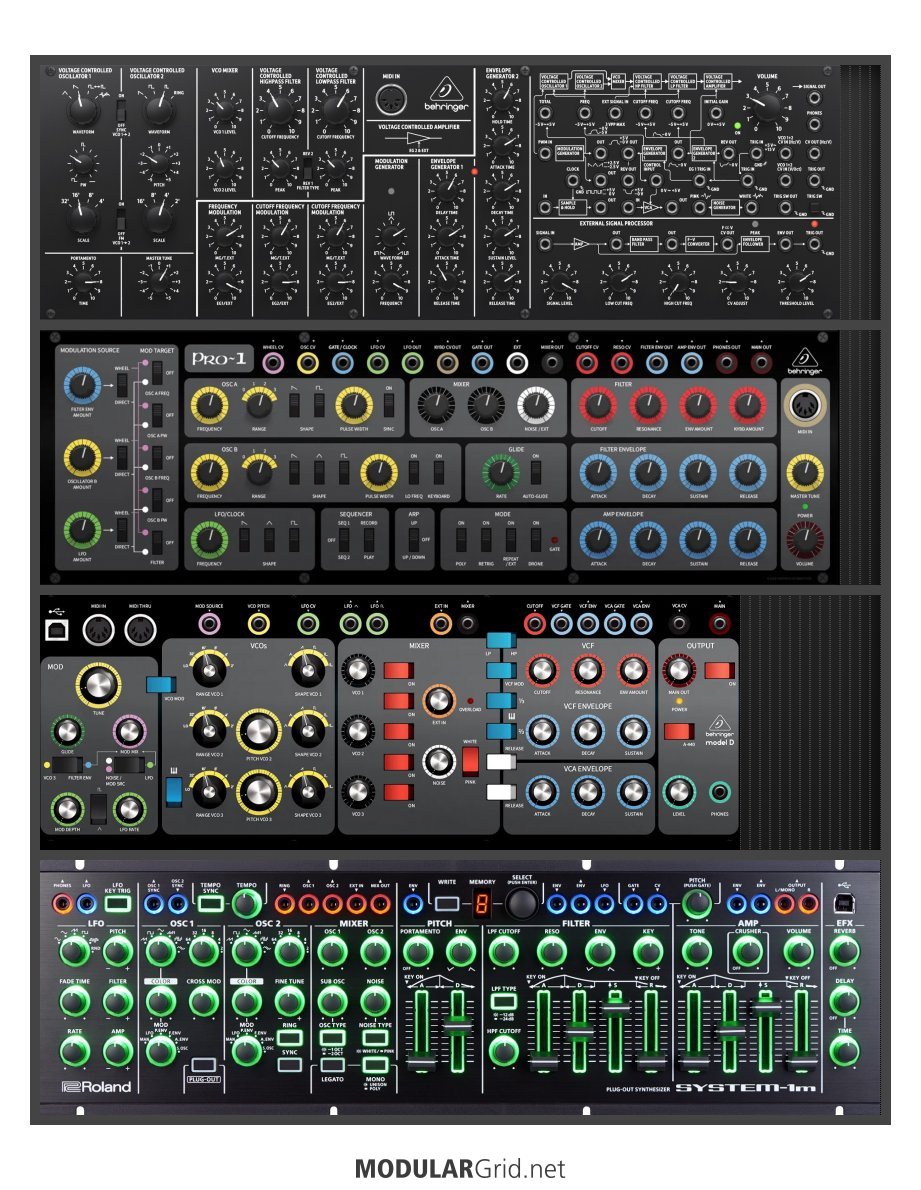Click the top module Volume knob
The image size is (921, 1190).
[767, 107]
